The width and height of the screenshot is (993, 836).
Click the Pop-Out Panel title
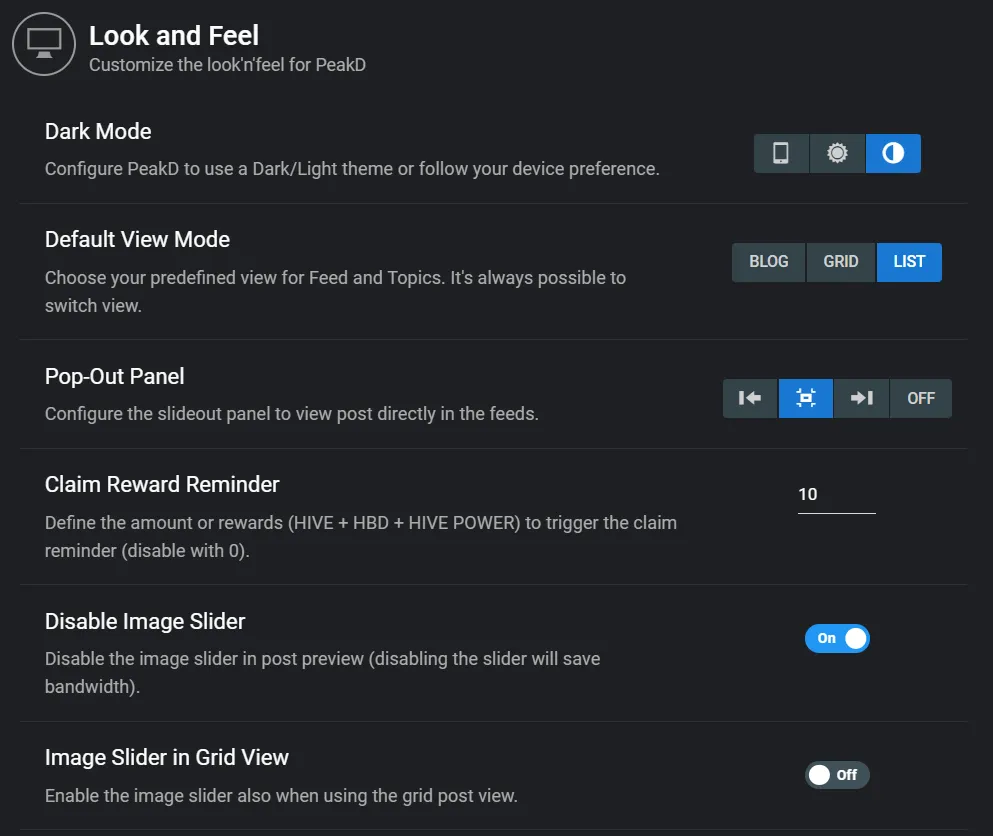pyautogui.click(x=115, y=377)
